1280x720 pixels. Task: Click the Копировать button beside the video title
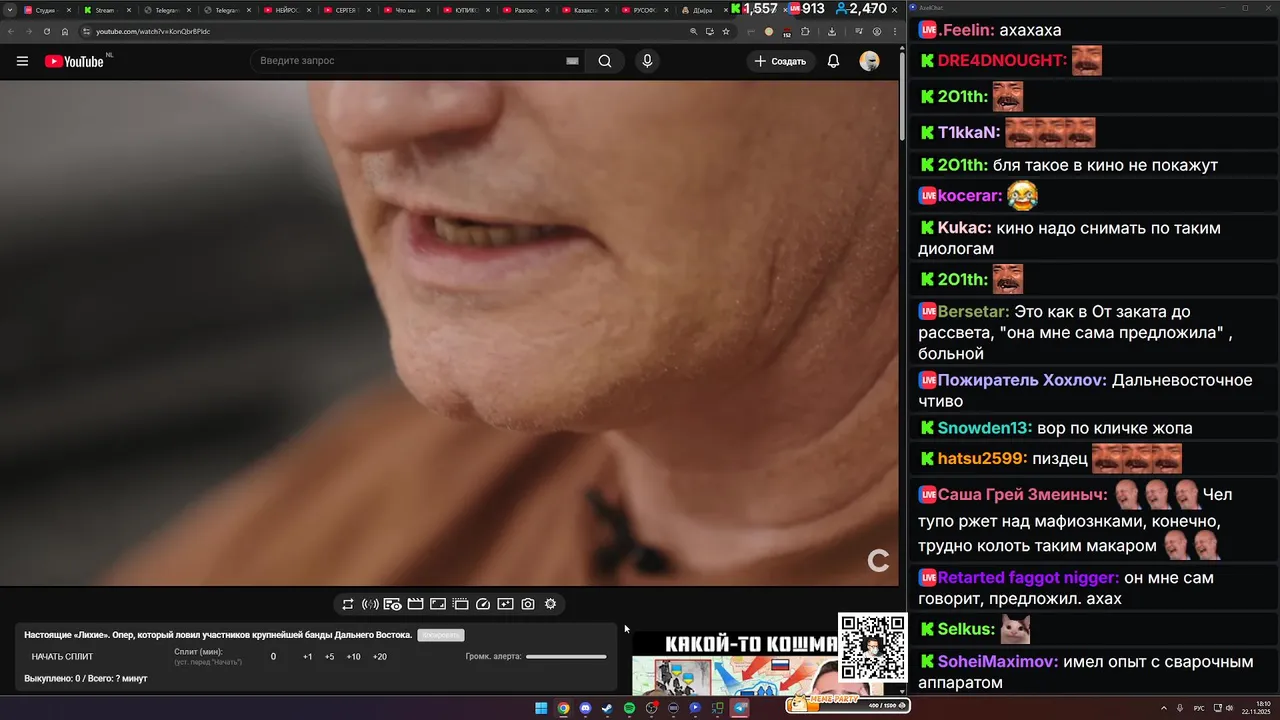tap(441, 635)
